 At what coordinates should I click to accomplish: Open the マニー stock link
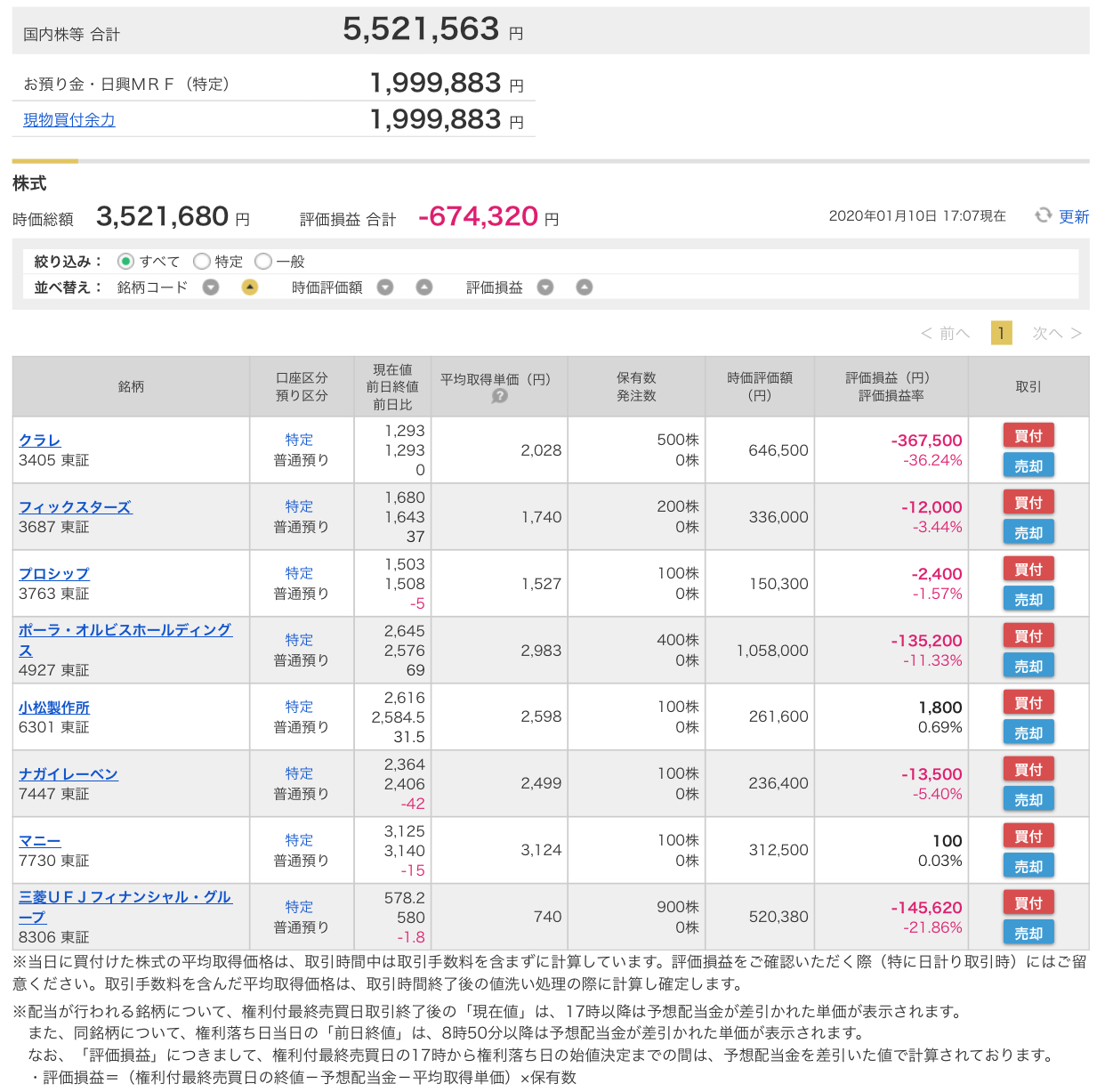[40, 841]
